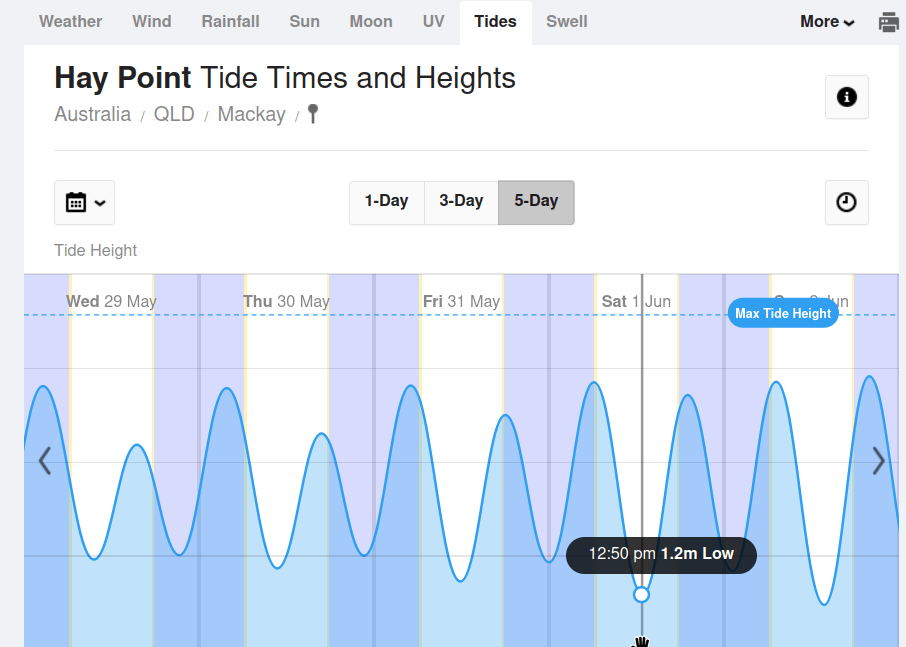906x647 pixels.
Task: Click the Max Tide Height label
Action: pyautogui.click(x=783, y=313)
